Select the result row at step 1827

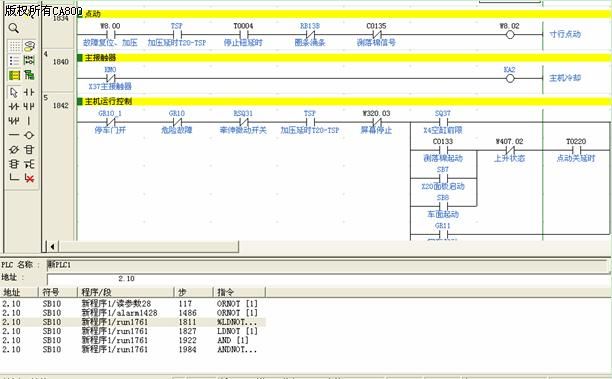pos(133,331)
